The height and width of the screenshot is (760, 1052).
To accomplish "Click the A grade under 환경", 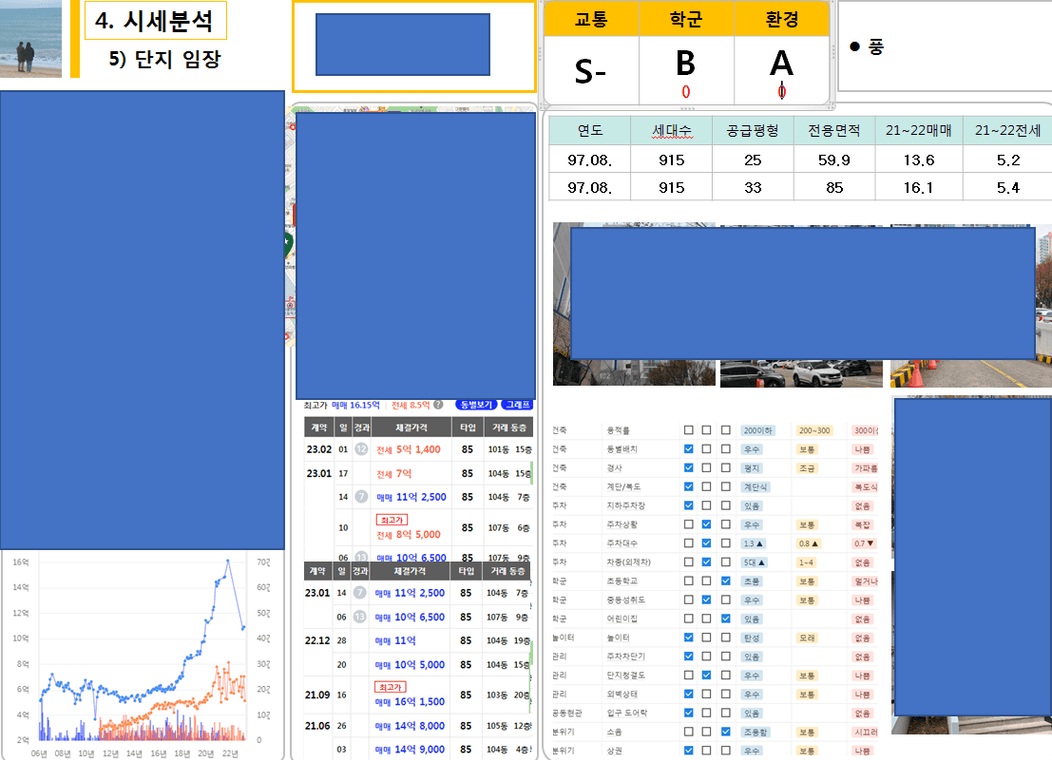I will point(782,64).
